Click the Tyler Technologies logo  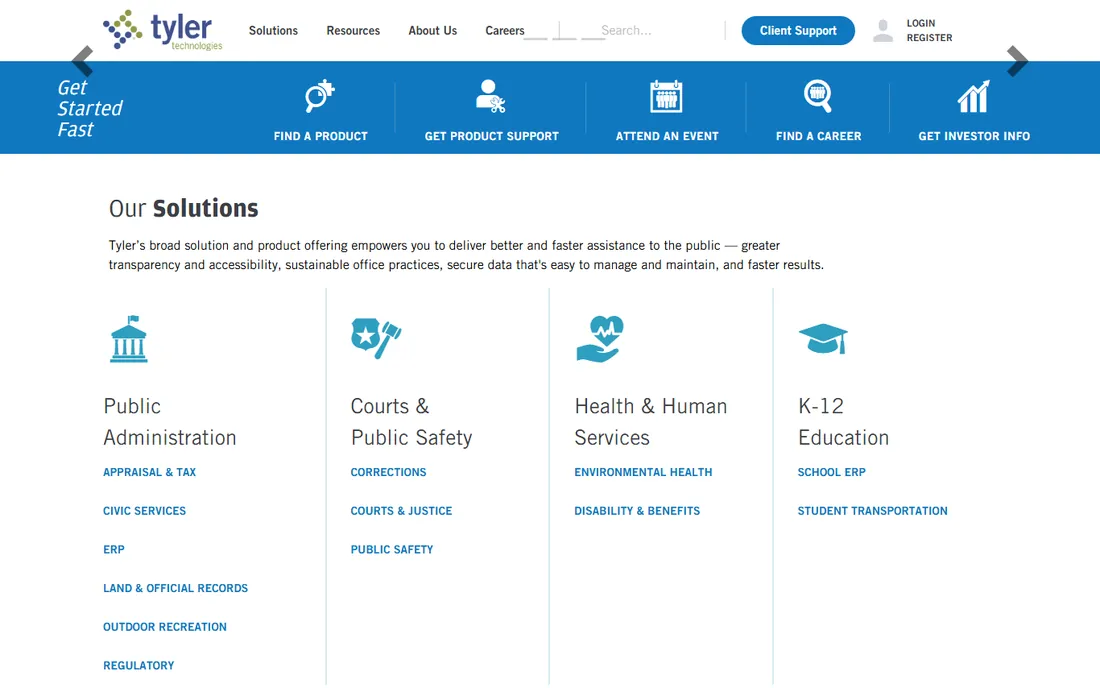pyautogui.click(x=163, y=30)
